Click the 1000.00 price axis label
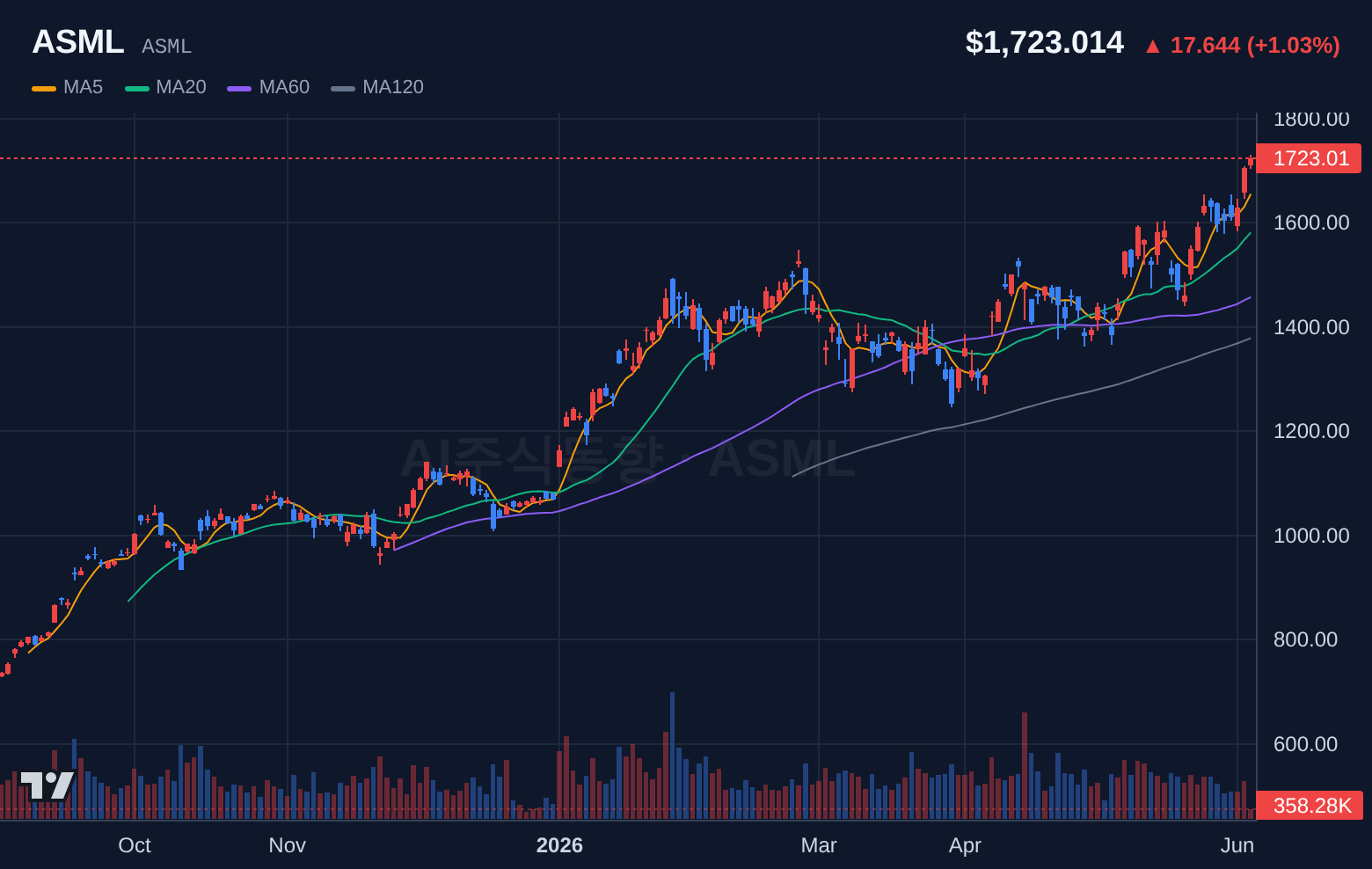 point(1311,536)
